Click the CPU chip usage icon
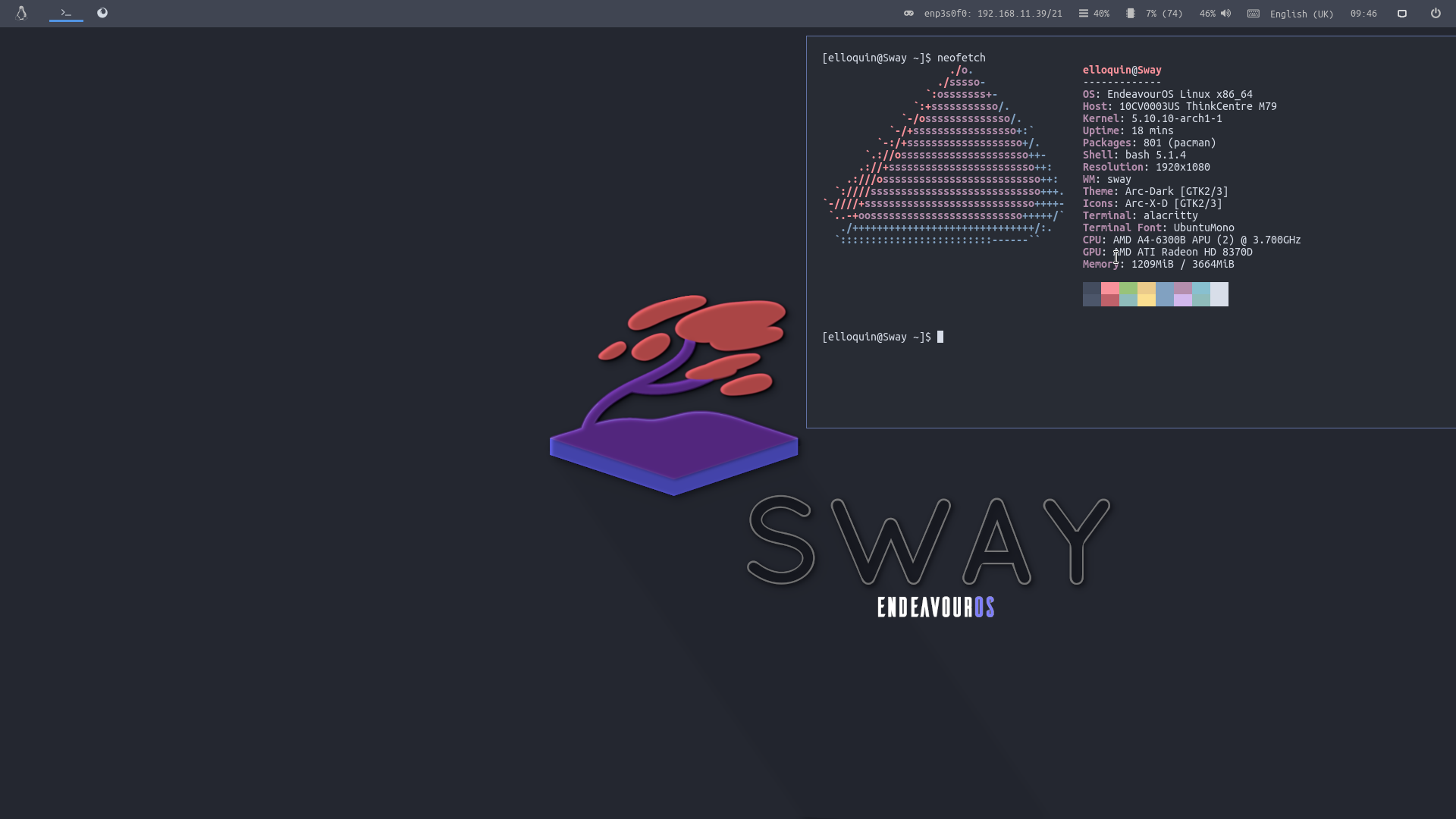The image size is (1456, 819). click(x=1131, y=14)
